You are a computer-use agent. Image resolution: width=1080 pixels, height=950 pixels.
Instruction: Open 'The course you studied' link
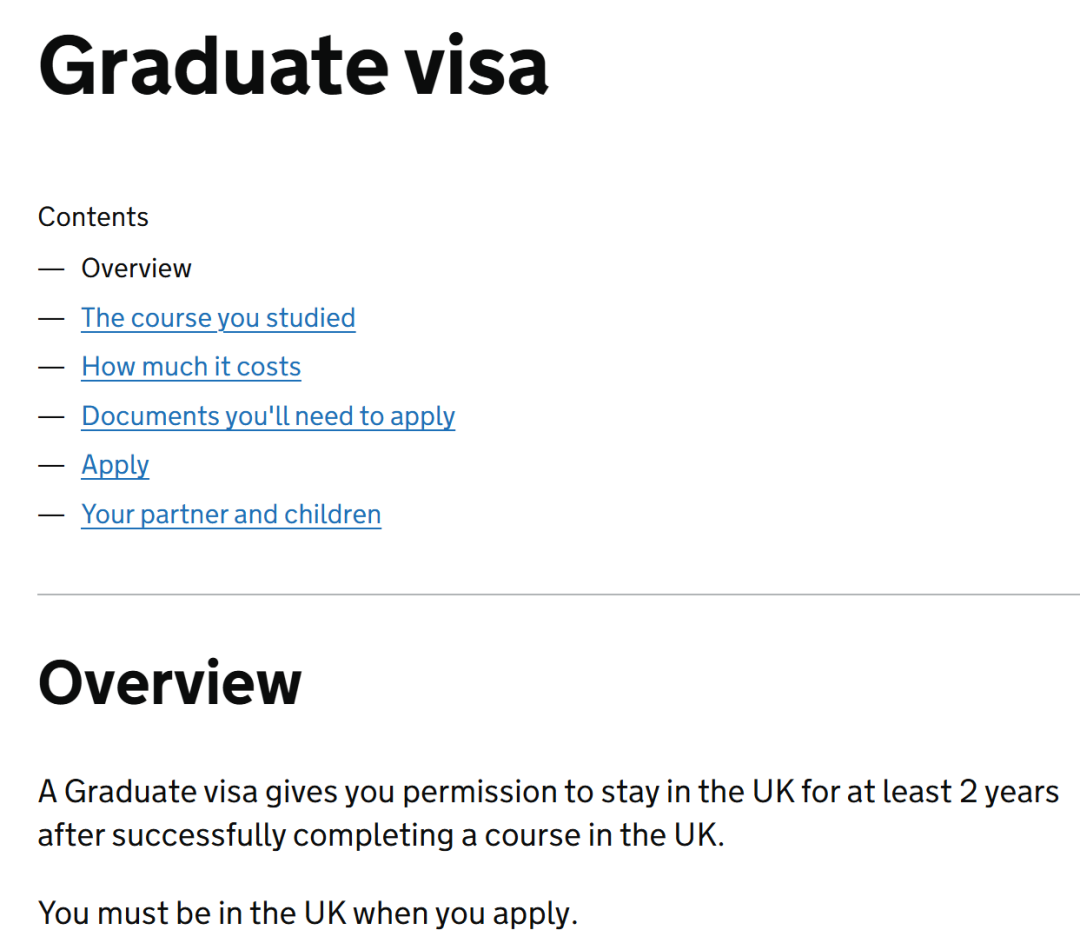tap(218, 318)
